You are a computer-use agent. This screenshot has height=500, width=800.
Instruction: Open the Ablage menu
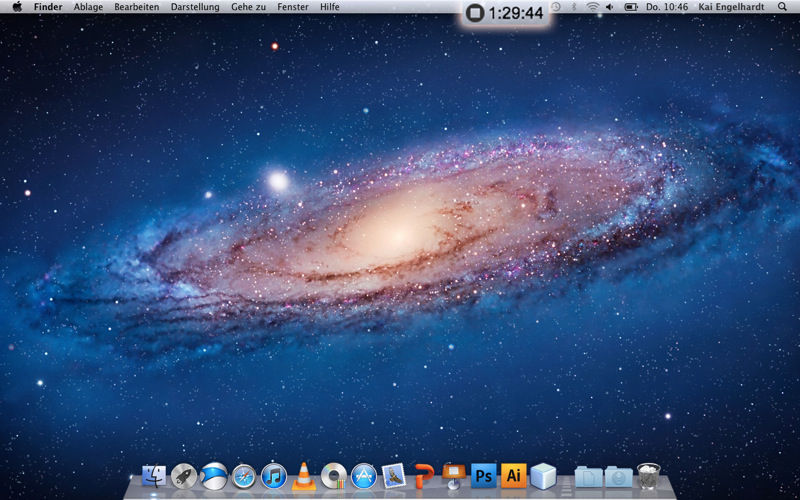(88, 7)
